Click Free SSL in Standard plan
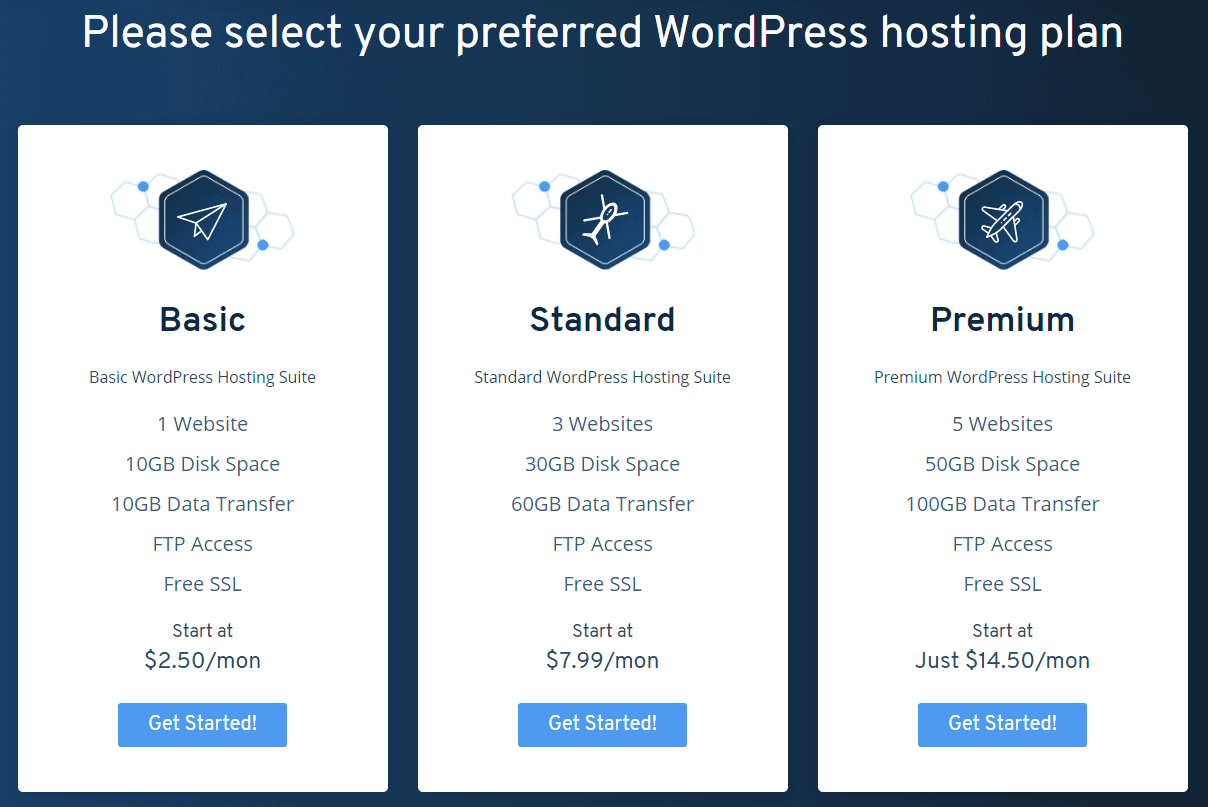This screenshot has width=1208, height=807. tap(602, 584)
